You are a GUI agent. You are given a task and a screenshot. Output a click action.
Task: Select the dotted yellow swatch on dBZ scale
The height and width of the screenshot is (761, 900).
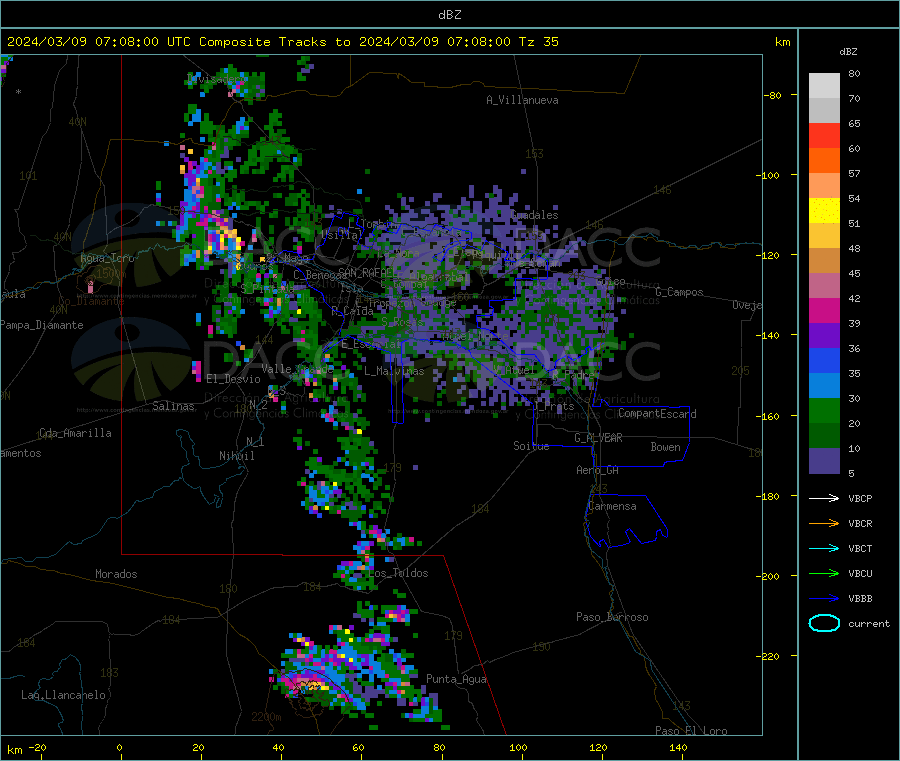click(824, 211)
